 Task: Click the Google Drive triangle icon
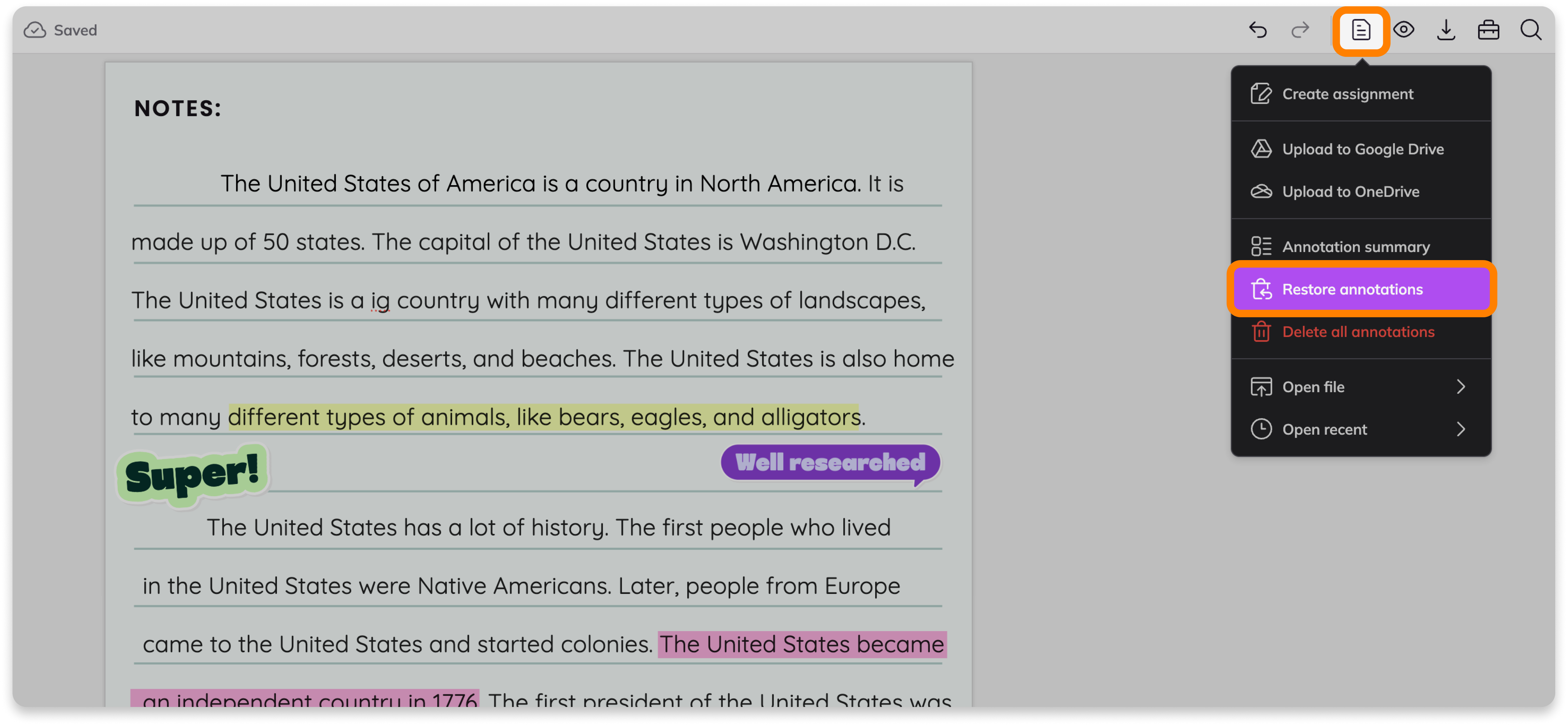1260,149
